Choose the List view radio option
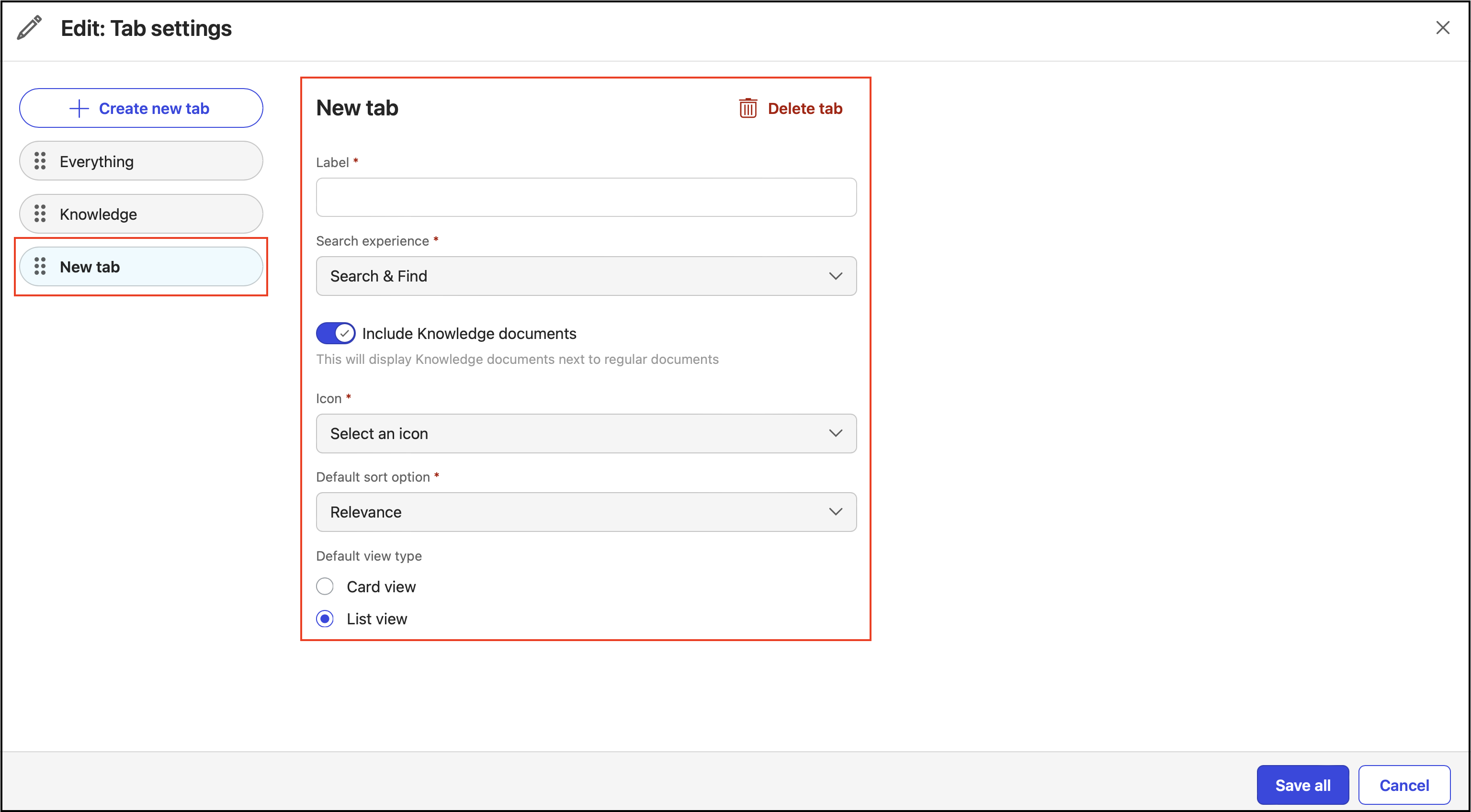The width and height of the screenshot is (1471, 812). (x=325, y=619)
